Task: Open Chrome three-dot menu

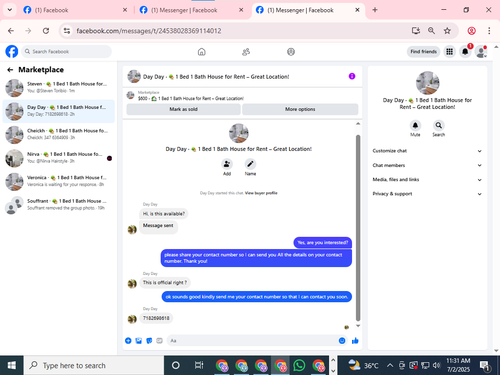Action: click(489, 31)
